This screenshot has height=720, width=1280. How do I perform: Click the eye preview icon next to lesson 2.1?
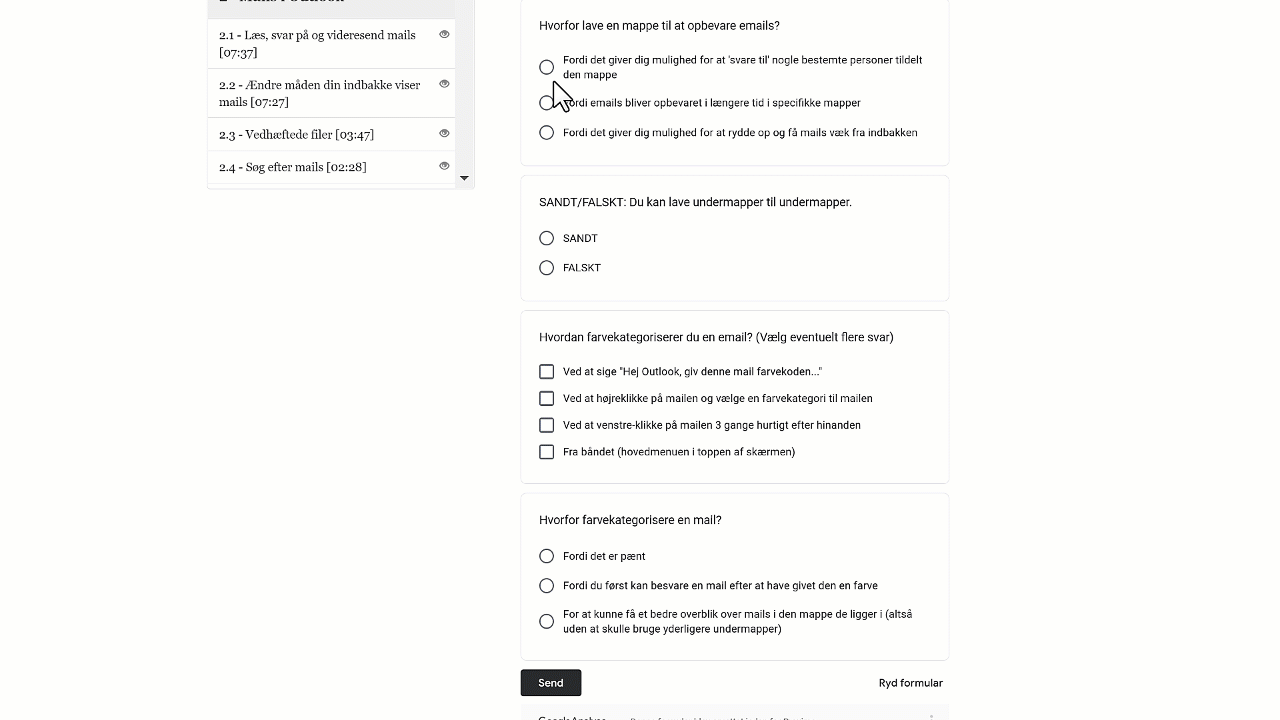(x=444, y=34)
